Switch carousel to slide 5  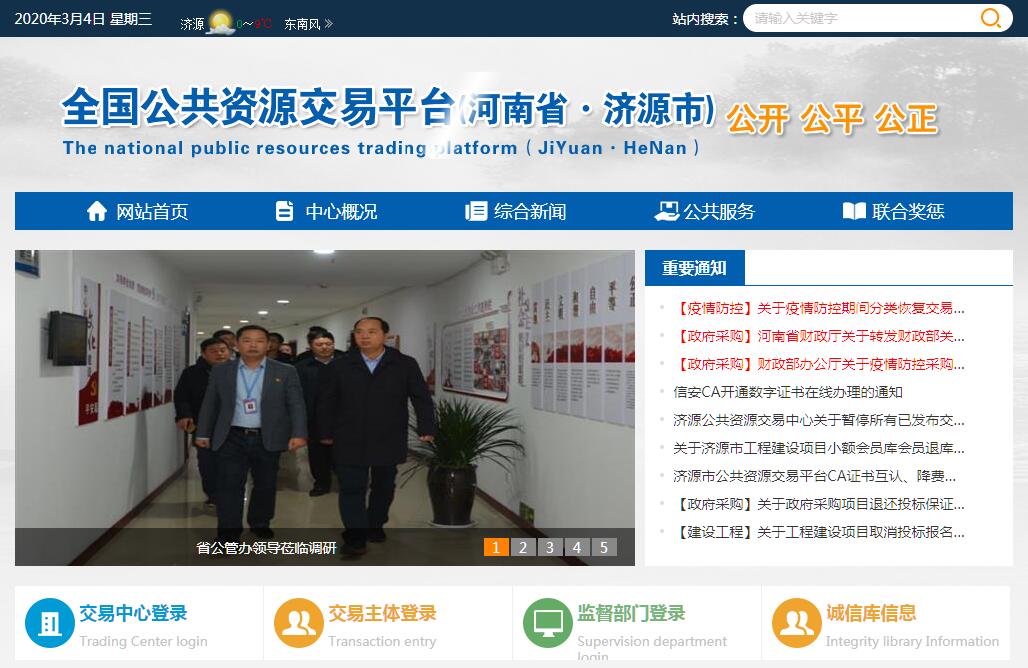pyautogui.click(x=604, y=547)
